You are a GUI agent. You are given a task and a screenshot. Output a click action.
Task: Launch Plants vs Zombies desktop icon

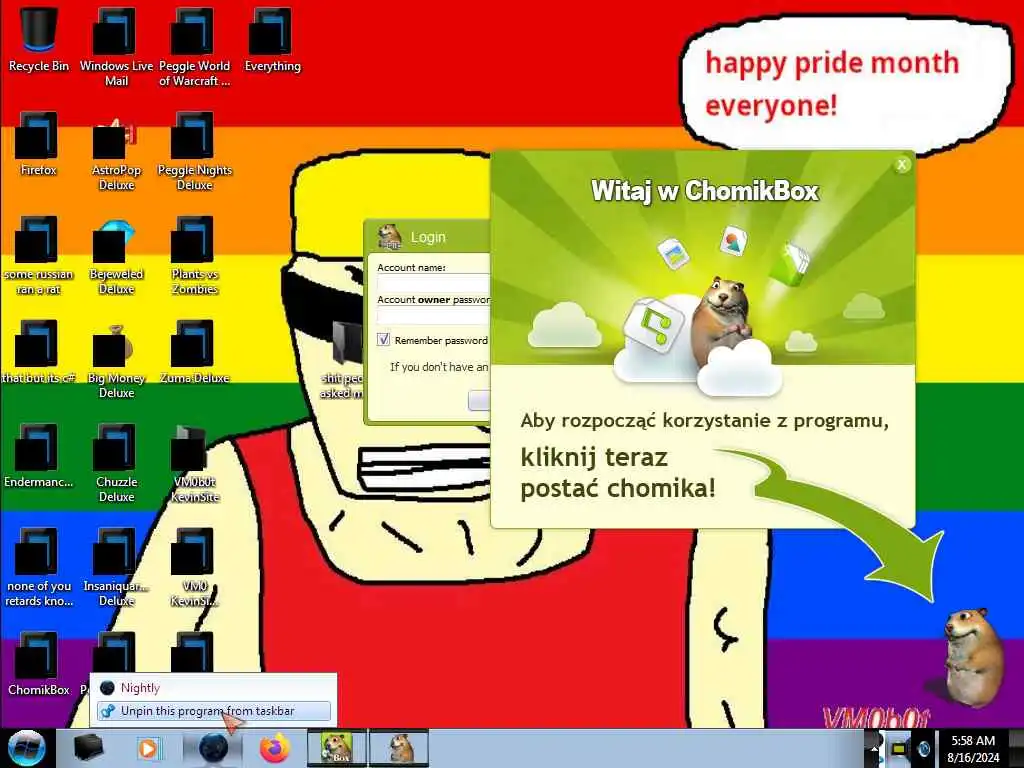pos(194,255)
